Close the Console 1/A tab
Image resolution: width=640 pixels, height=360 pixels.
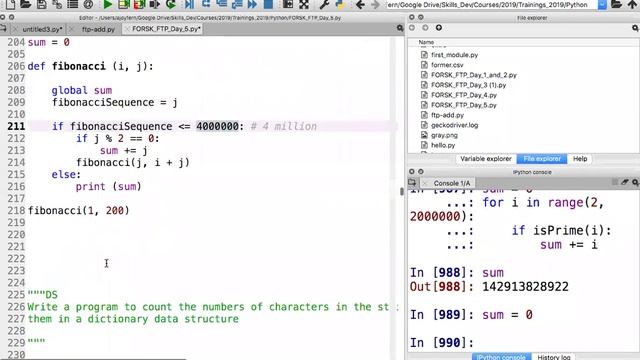pos(425,183)
